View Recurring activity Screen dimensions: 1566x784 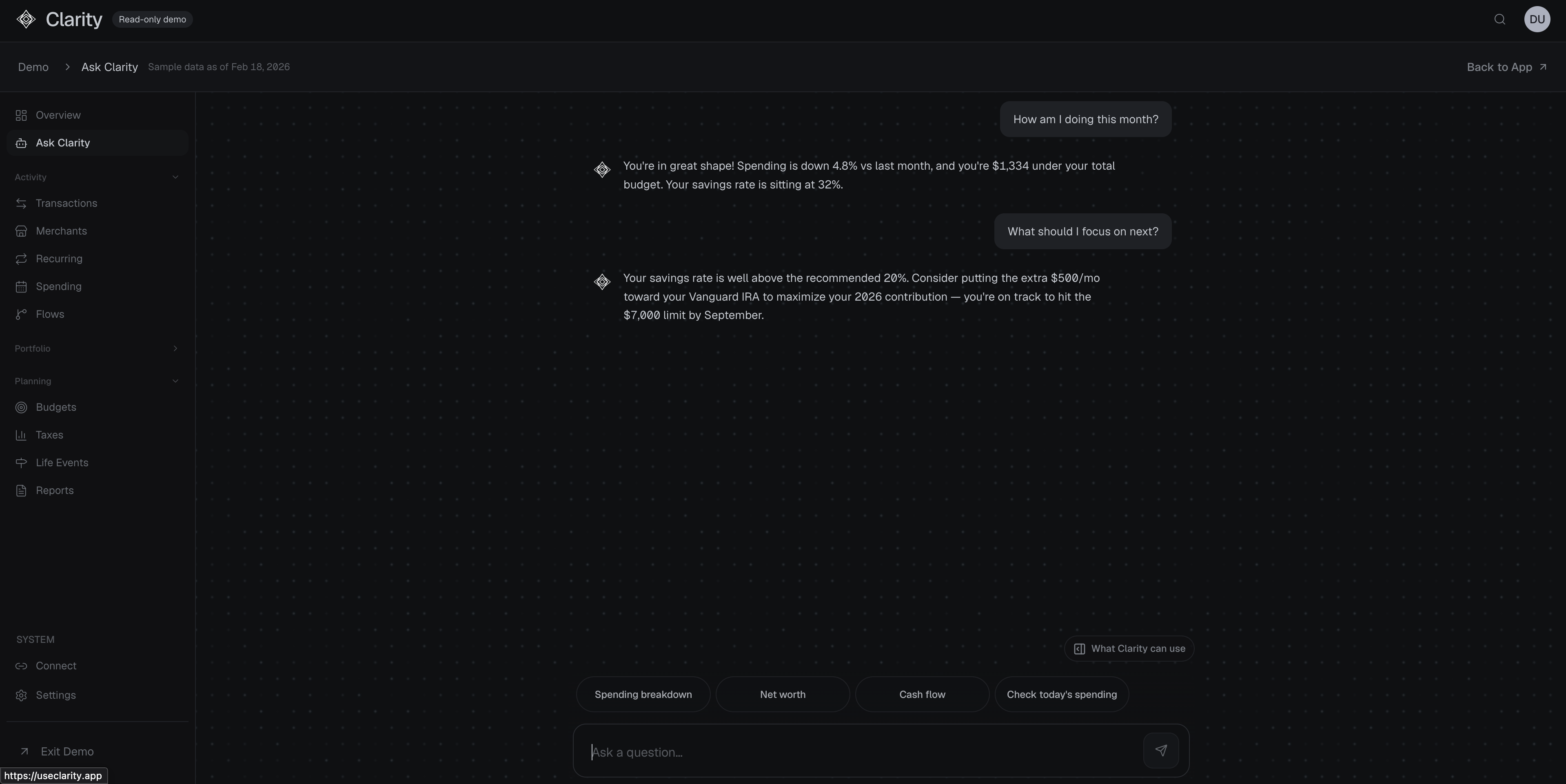(59, 258)
